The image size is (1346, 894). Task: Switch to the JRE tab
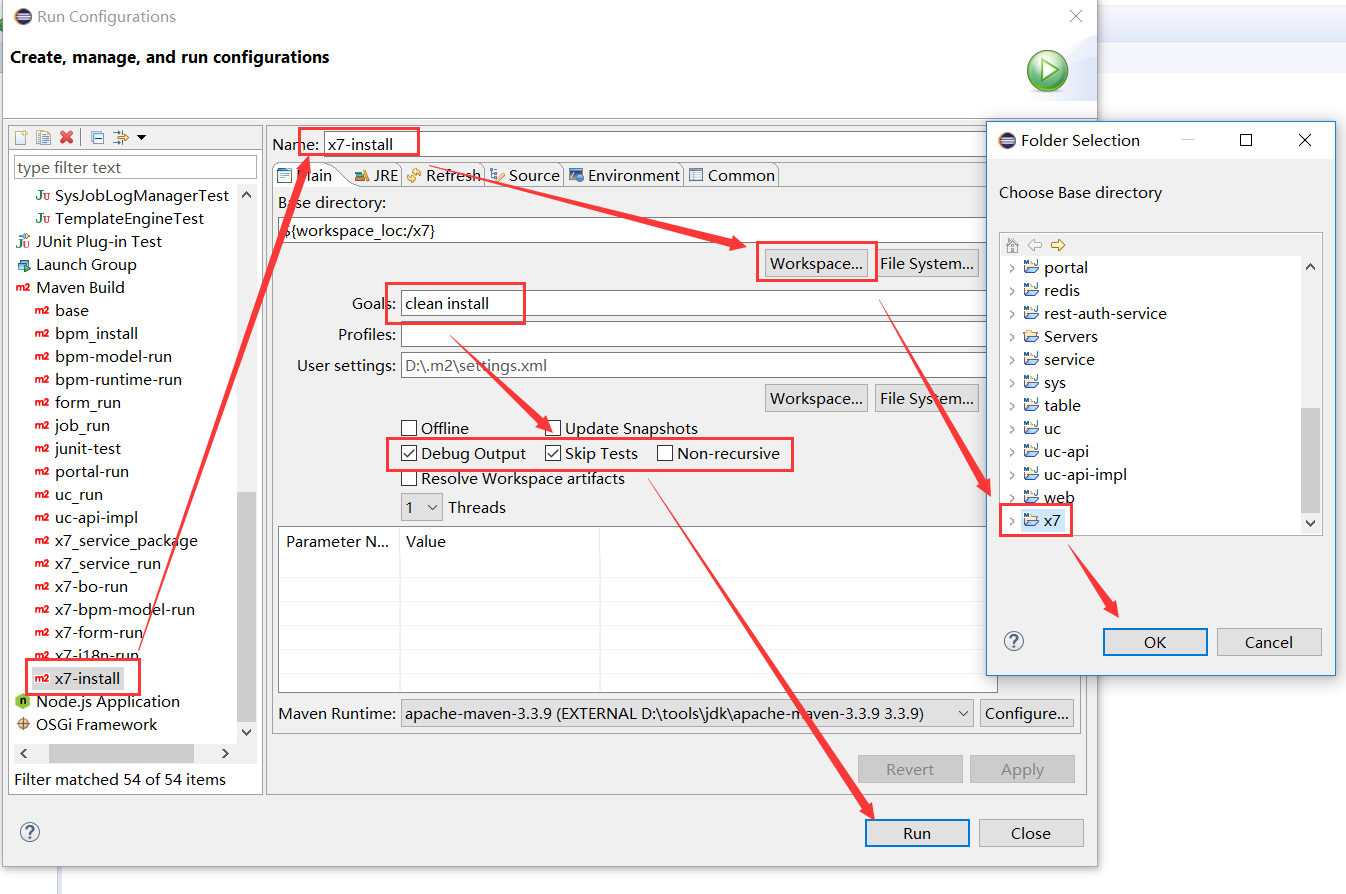tap(377, 175)
